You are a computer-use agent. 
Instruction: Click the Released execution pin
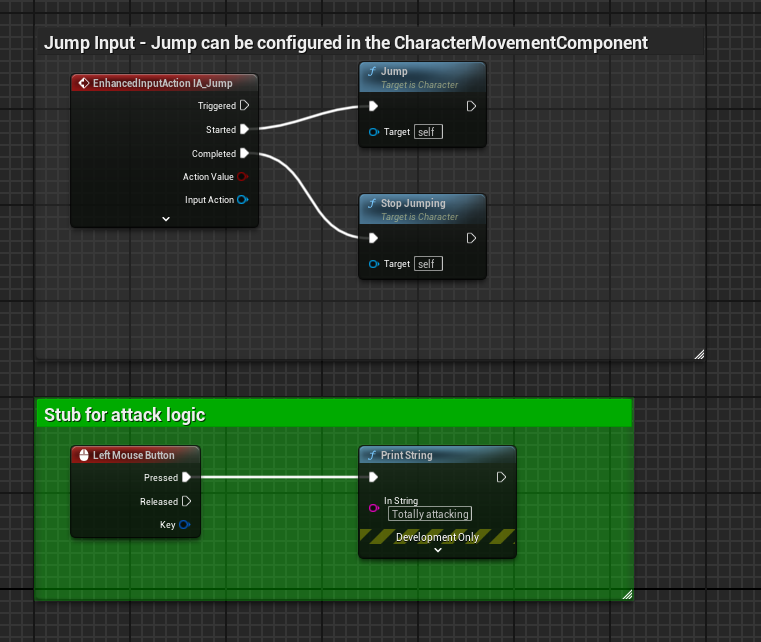click(x=186, y=501)
